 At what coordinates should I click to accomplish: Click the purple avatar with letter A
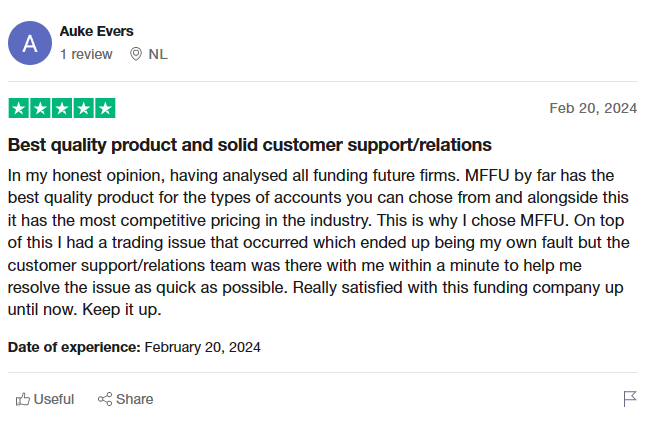pyautogui.click(x=30, y=43)
